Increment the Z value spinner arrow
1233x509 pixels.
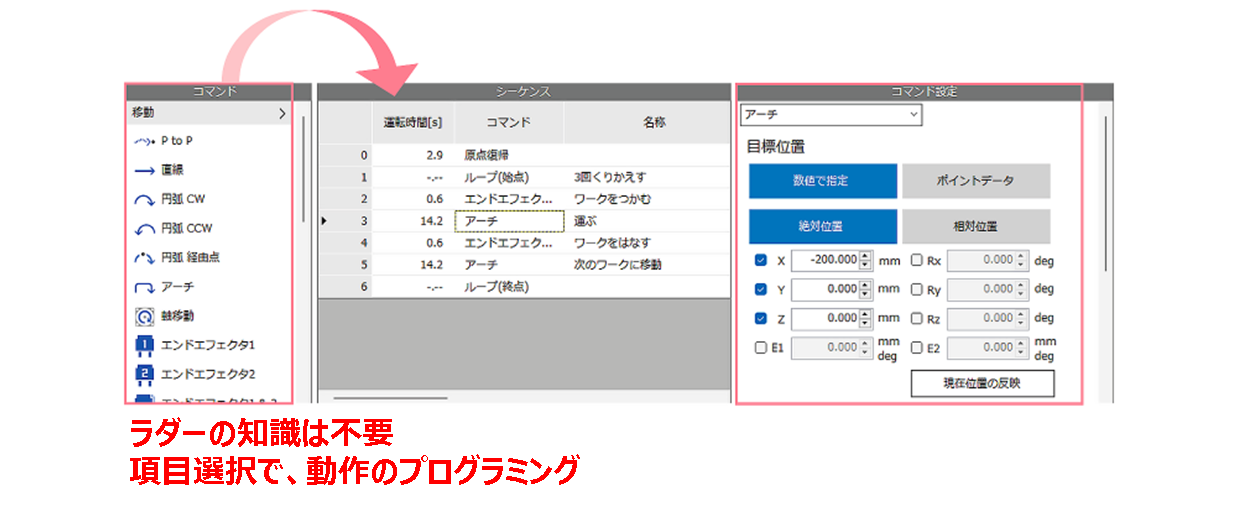(x=865, y=314)
